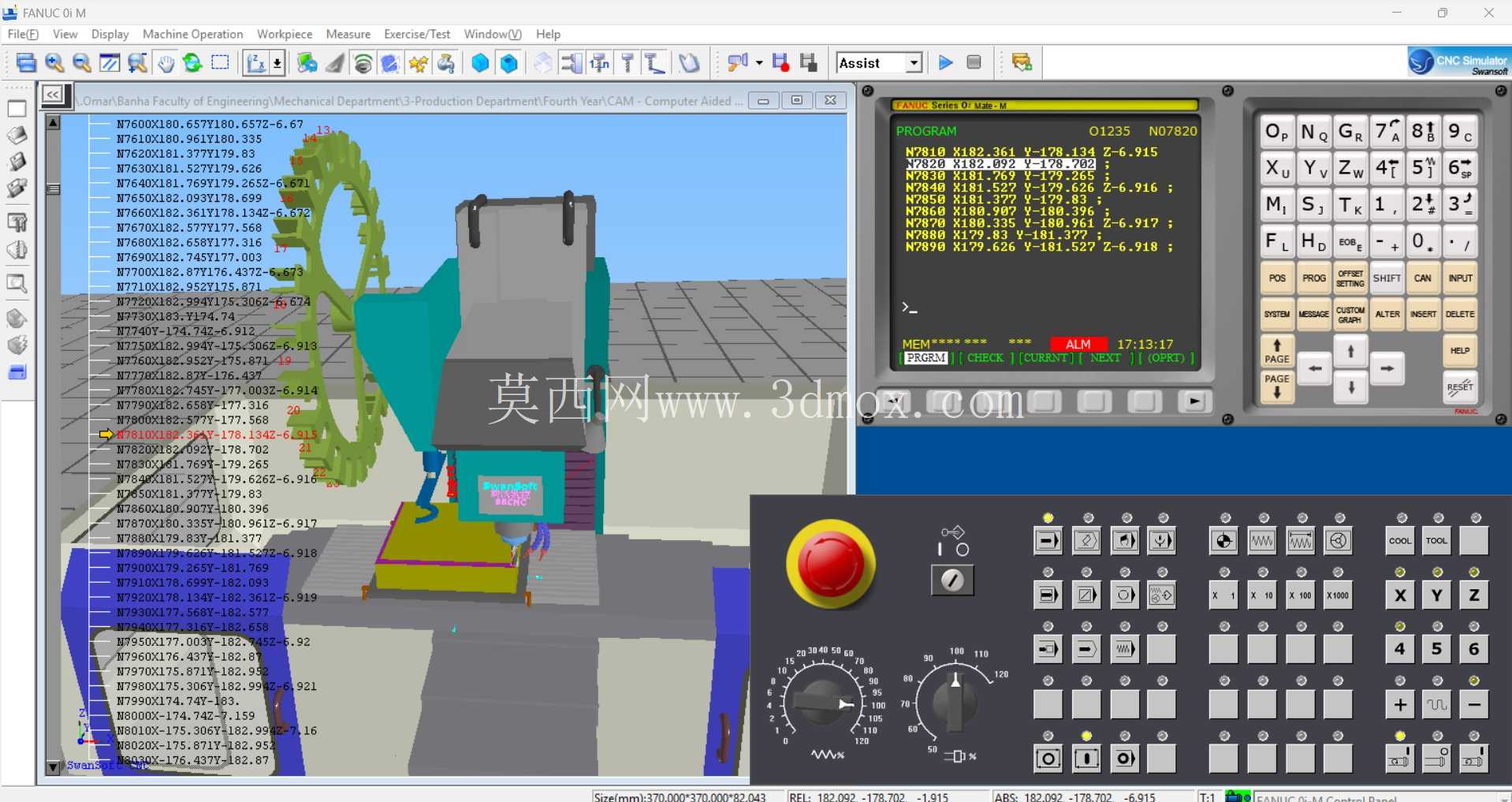Screen dimensions: 1512x802
Task: Click the JOG mode zigzag button
Action: (1262, 541)
